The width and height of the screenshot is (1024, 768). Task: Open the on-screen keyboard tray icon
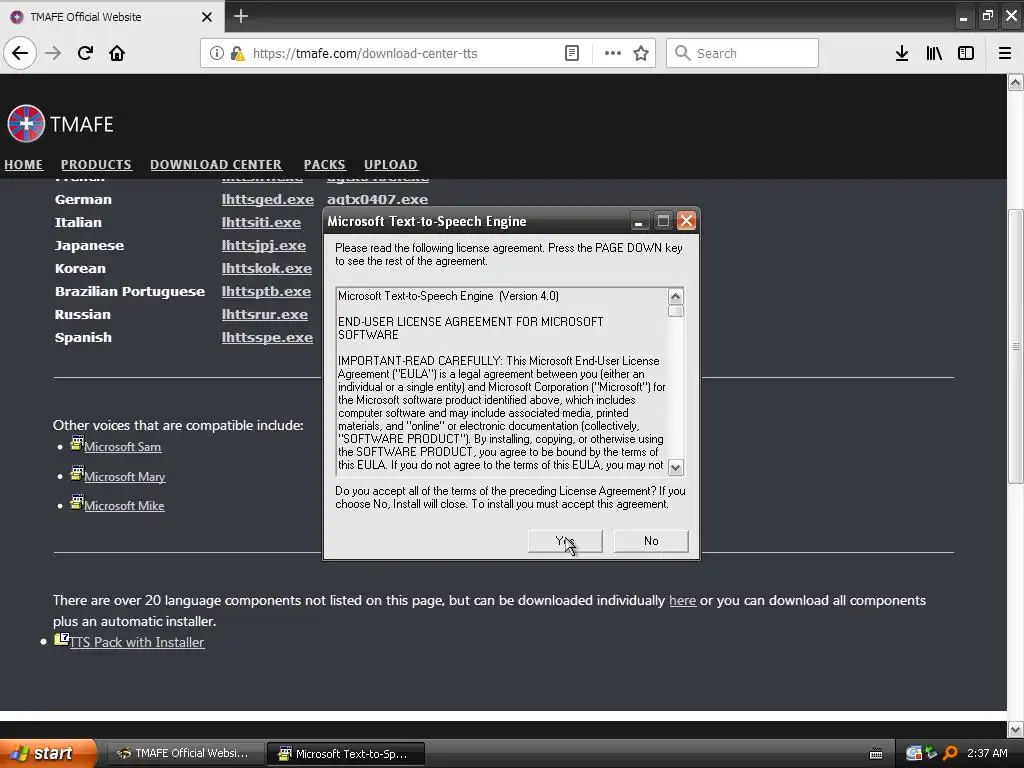click(876, 754)
